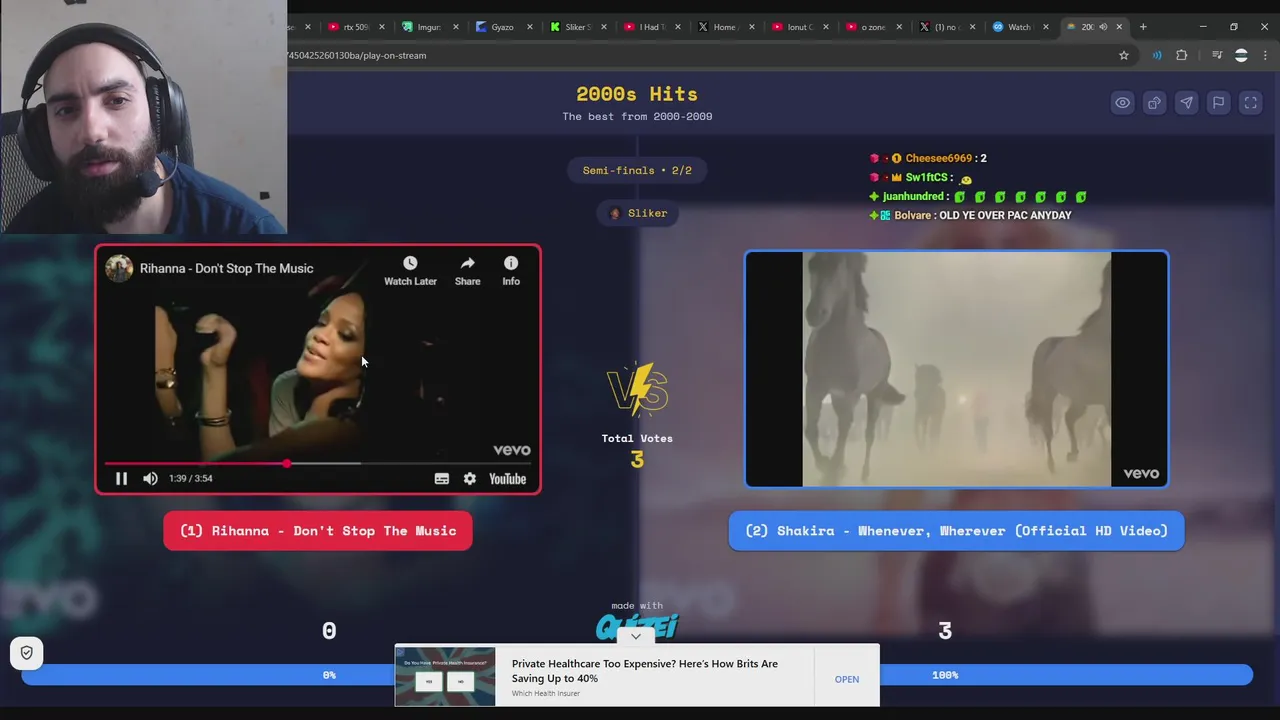Click the juanhundred chat username
Image resolution: width=1280 pixels, height=720 pixels.
pyautogui.click(x=914, y=196)
